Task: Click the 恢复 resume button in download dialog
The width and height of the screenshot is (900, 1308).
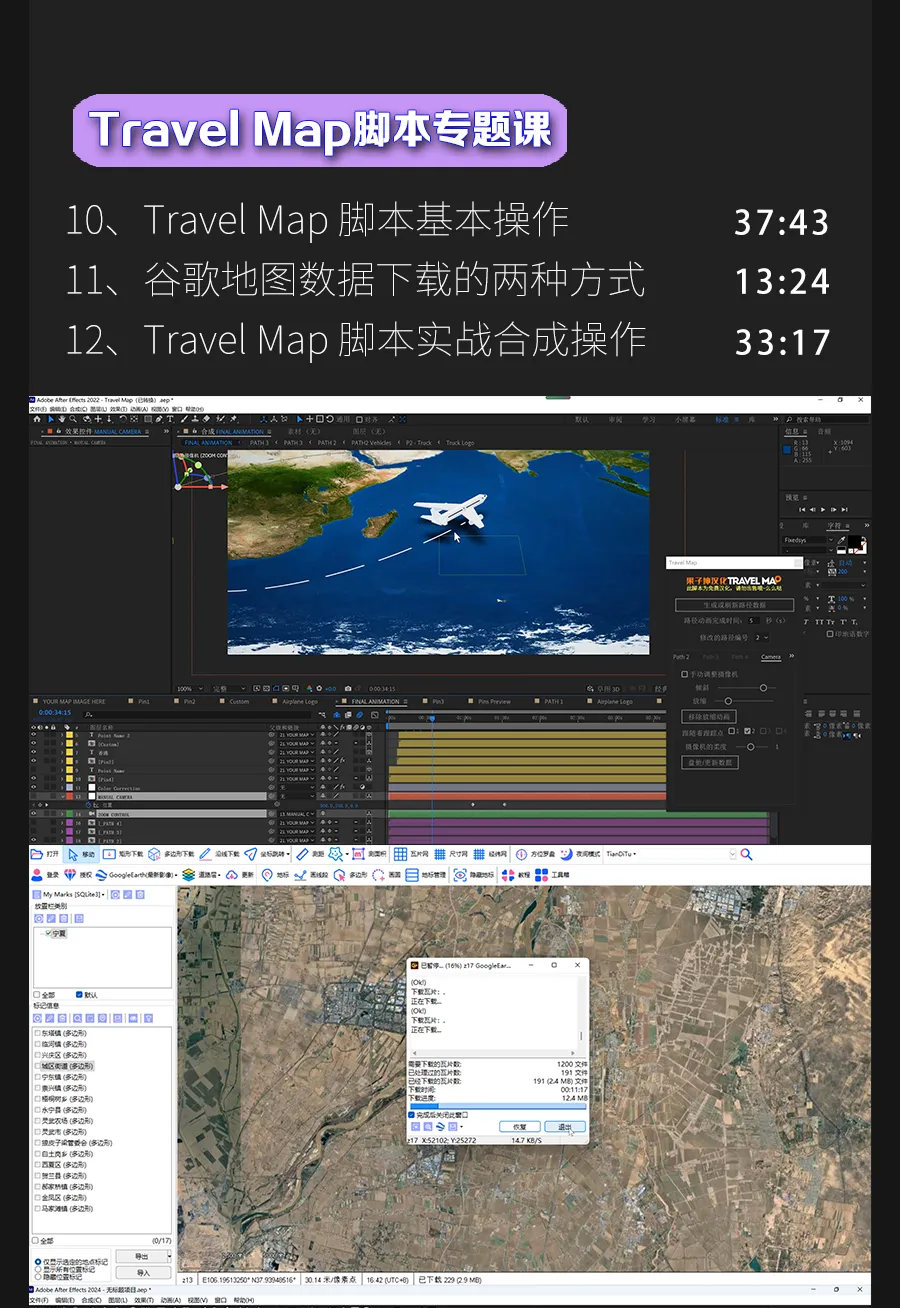Action: tap(520, 1126)
